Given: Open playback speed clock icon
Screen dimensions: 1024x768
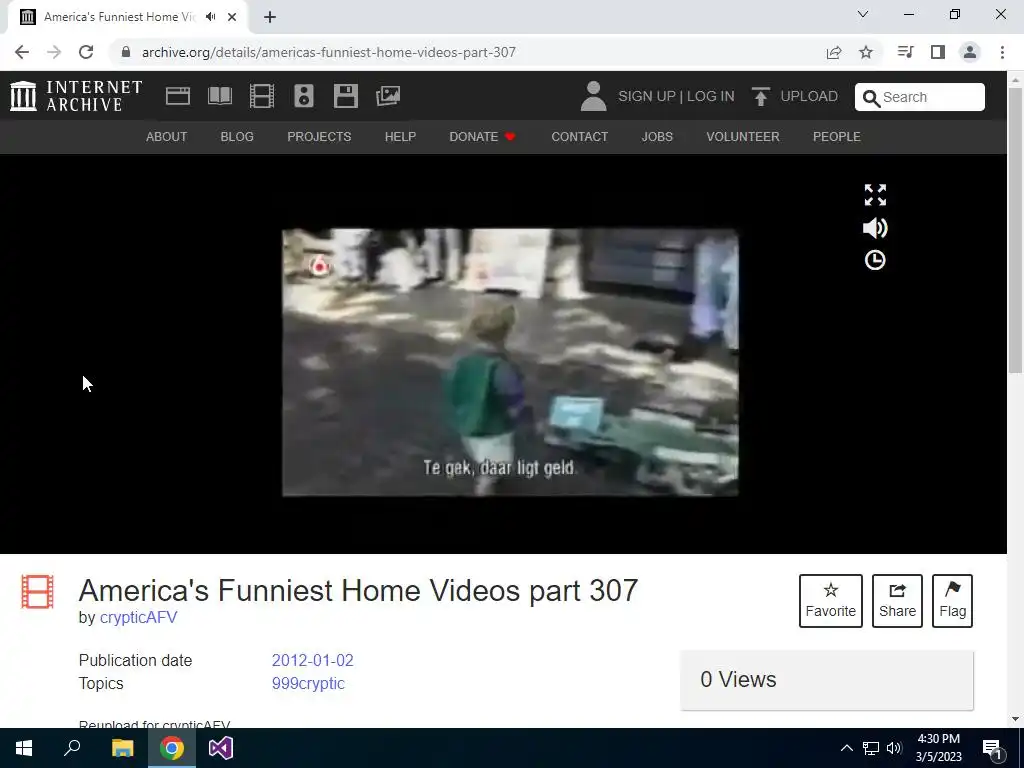Looking at the screenshot, I should pos(875,260).
